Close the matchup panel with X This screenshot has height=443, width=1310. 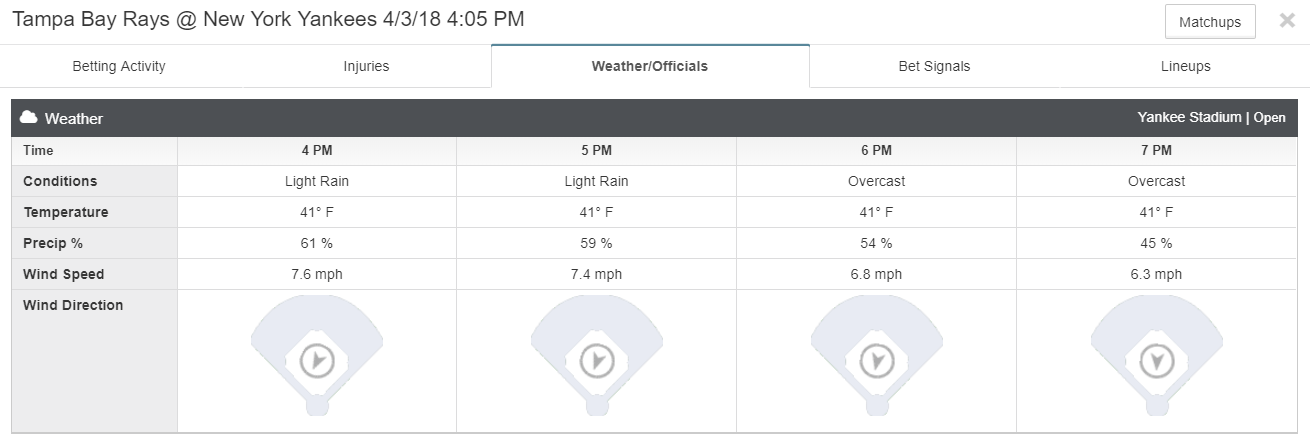[x=1287, y=20]
